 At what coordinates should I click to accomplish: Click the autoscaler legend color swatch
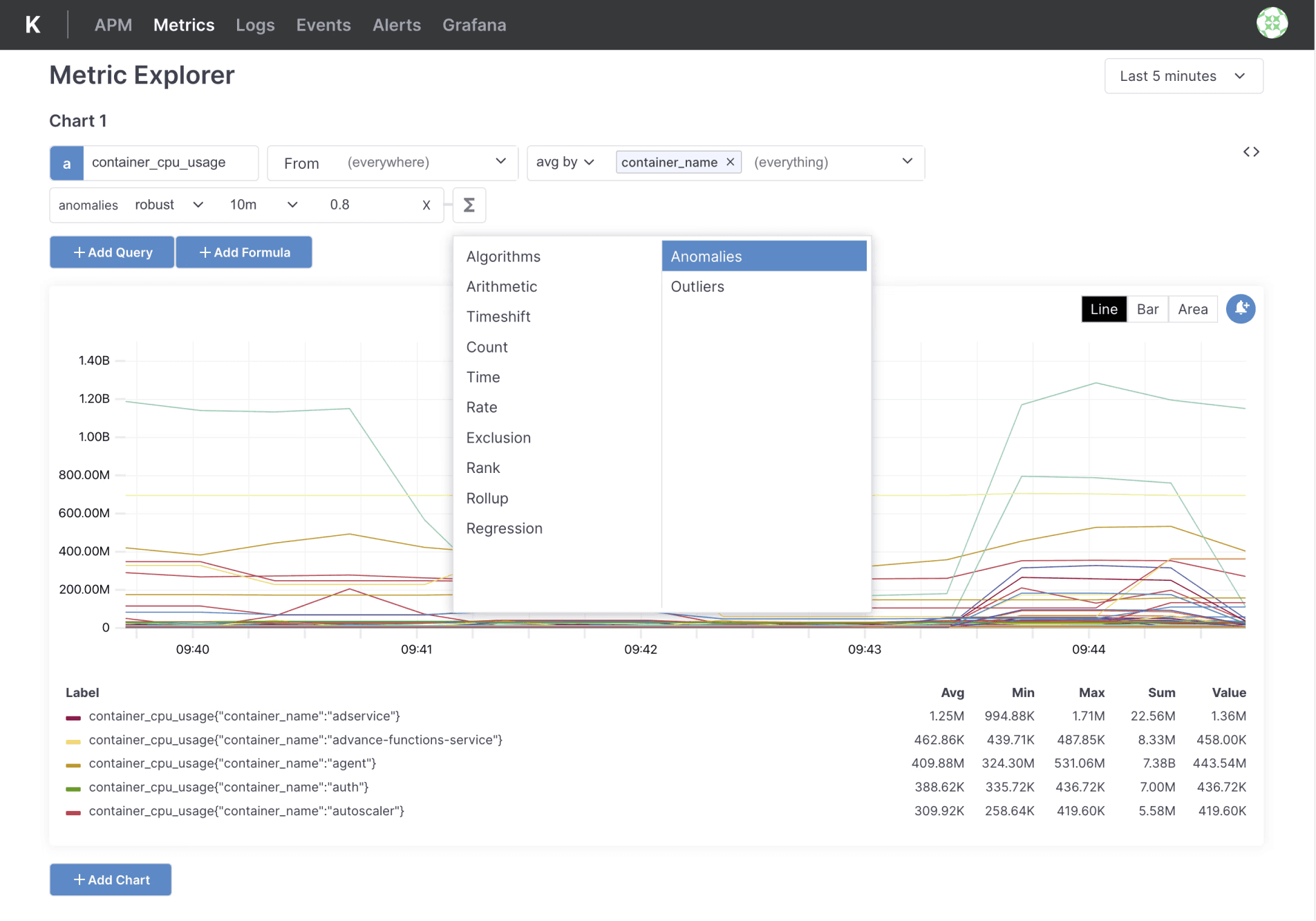(73, 812)
